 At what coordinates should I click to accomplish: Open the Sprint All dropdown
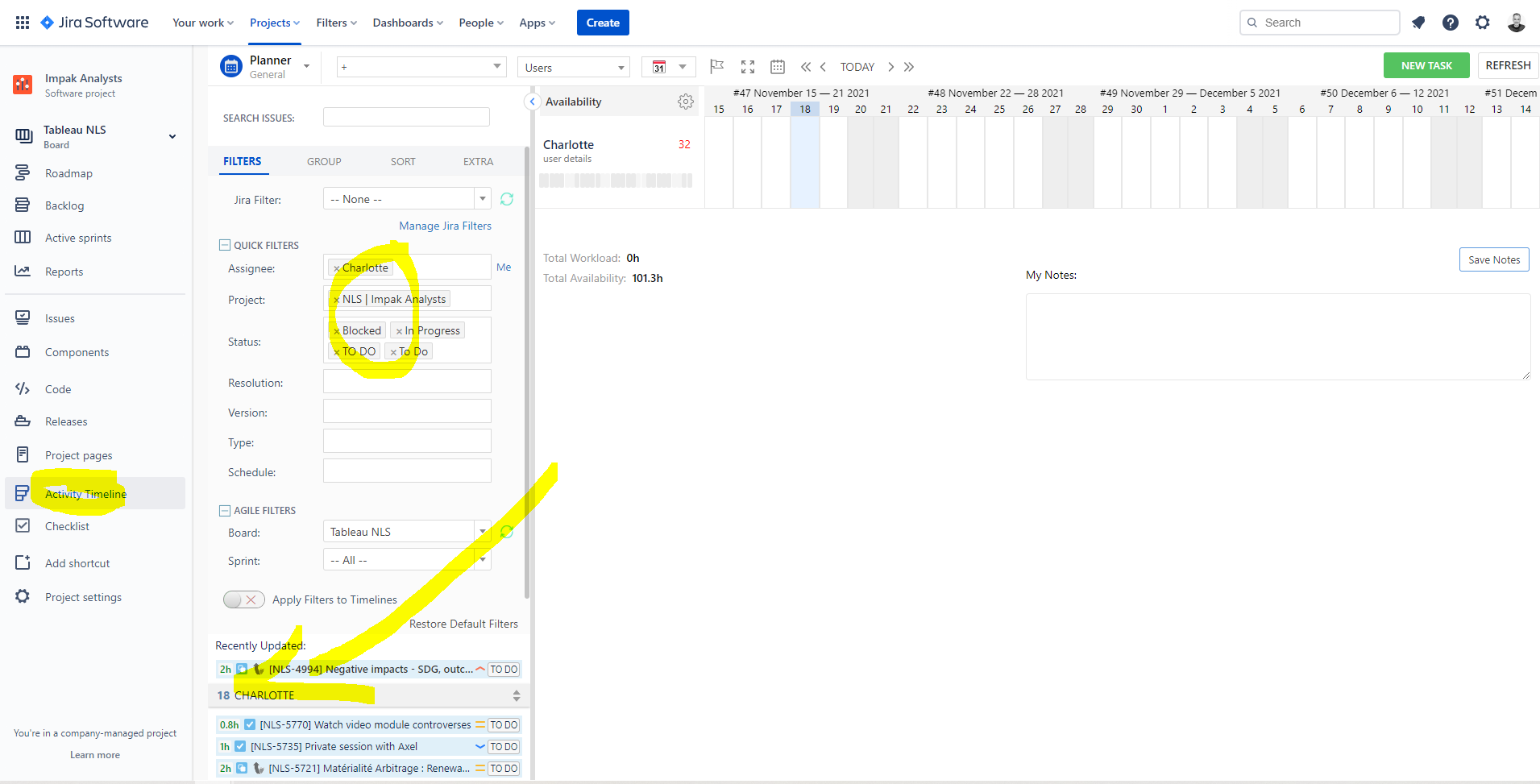coord(407,560)
